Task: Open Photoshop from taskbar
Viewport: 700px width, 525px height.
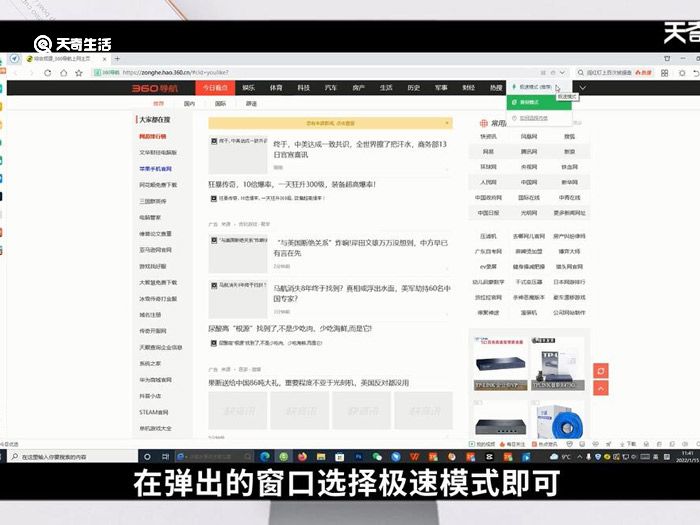Action: (x=358, y=456)
